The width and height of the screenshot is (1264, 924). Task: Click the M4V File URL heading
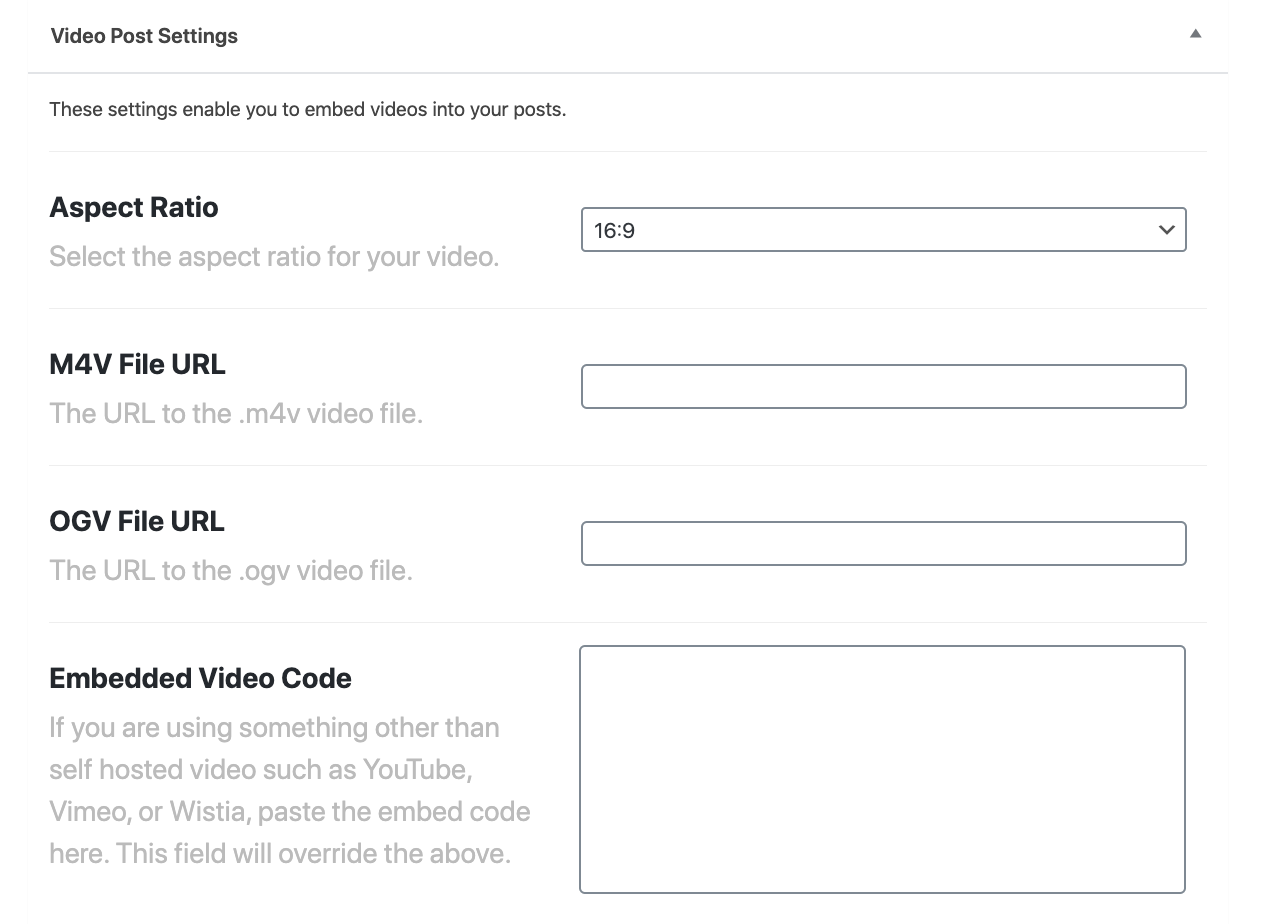pyautogui.click(x=137, y=364)
